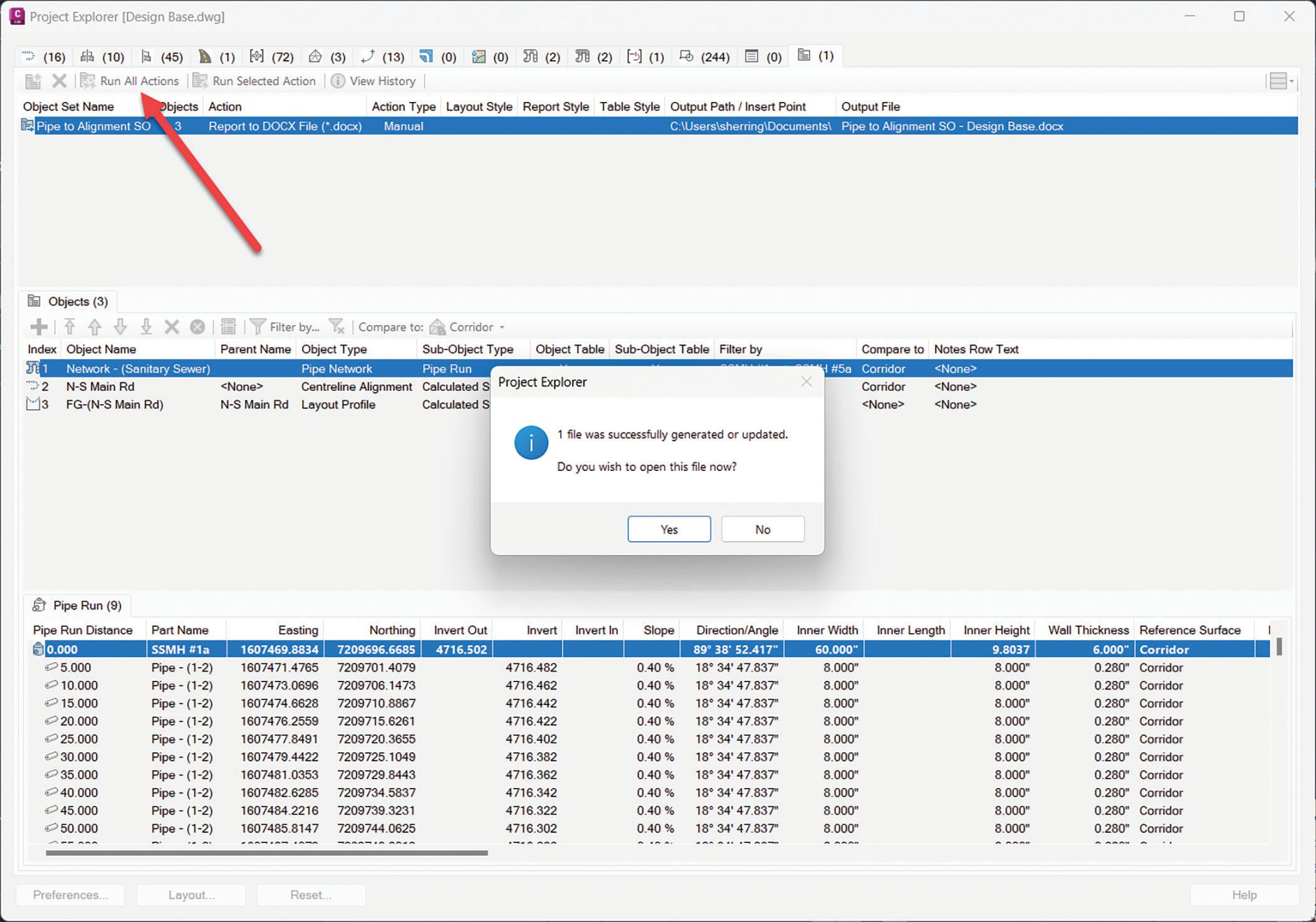Click Yes to open generated file

point(669,529)
